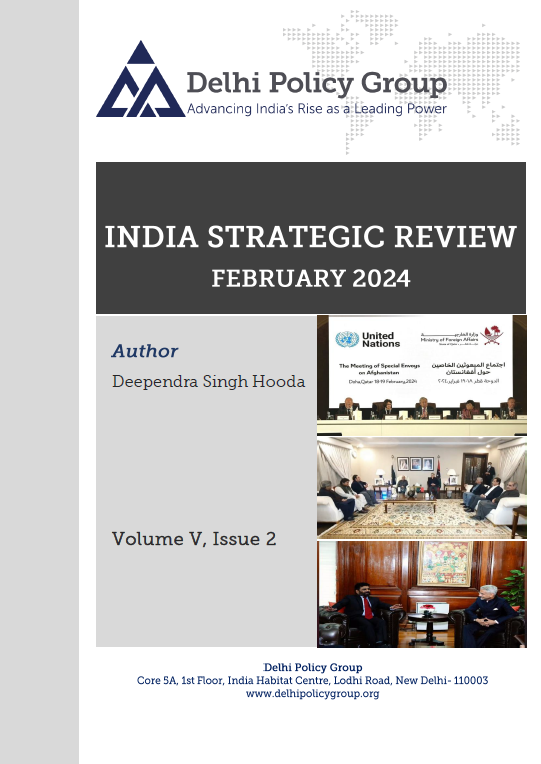
Task: Click 'The Meeting of Special Envoys on Afghanistan' banner text
Action: click(379, 369)
